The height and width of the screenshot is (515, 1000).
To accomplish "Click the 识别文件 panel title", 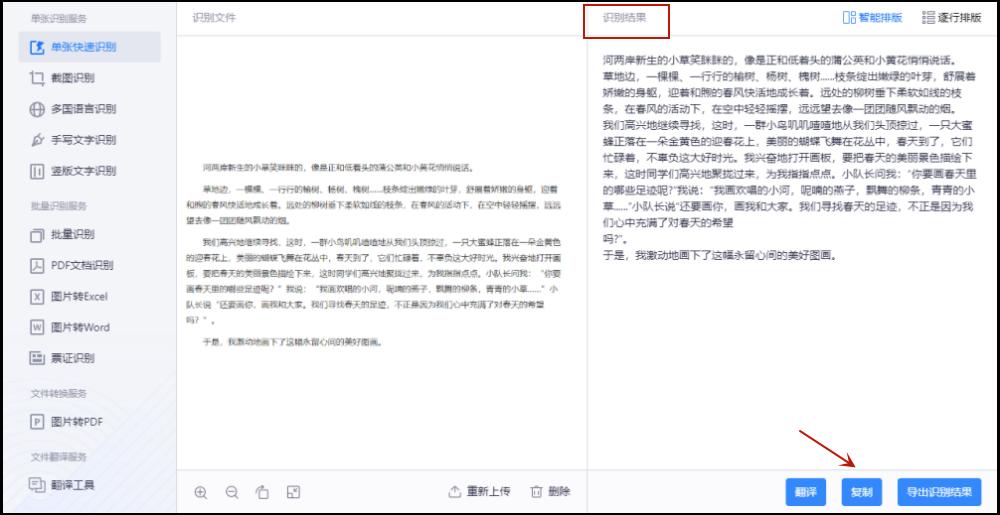I will (214, 18).
